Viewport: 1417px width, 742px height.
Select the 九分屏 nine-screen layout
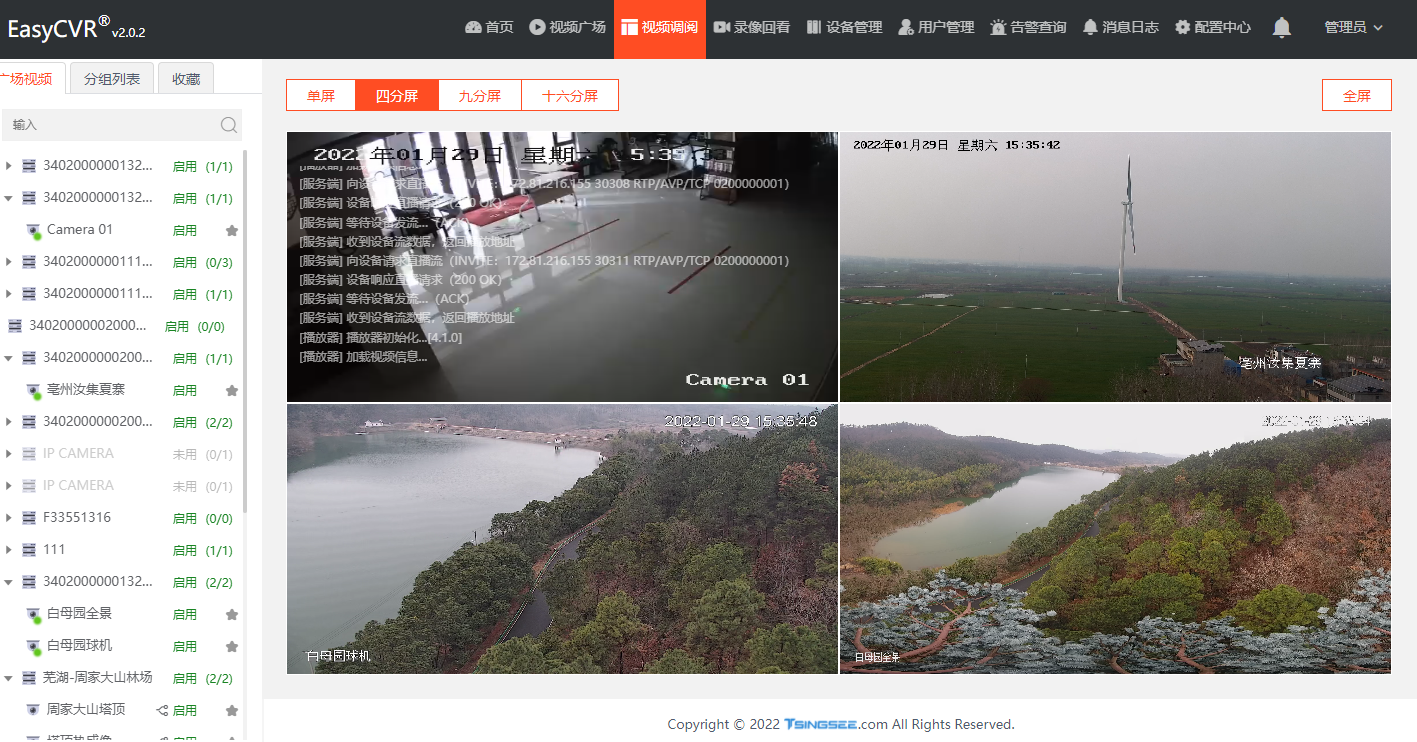point(480,96)
